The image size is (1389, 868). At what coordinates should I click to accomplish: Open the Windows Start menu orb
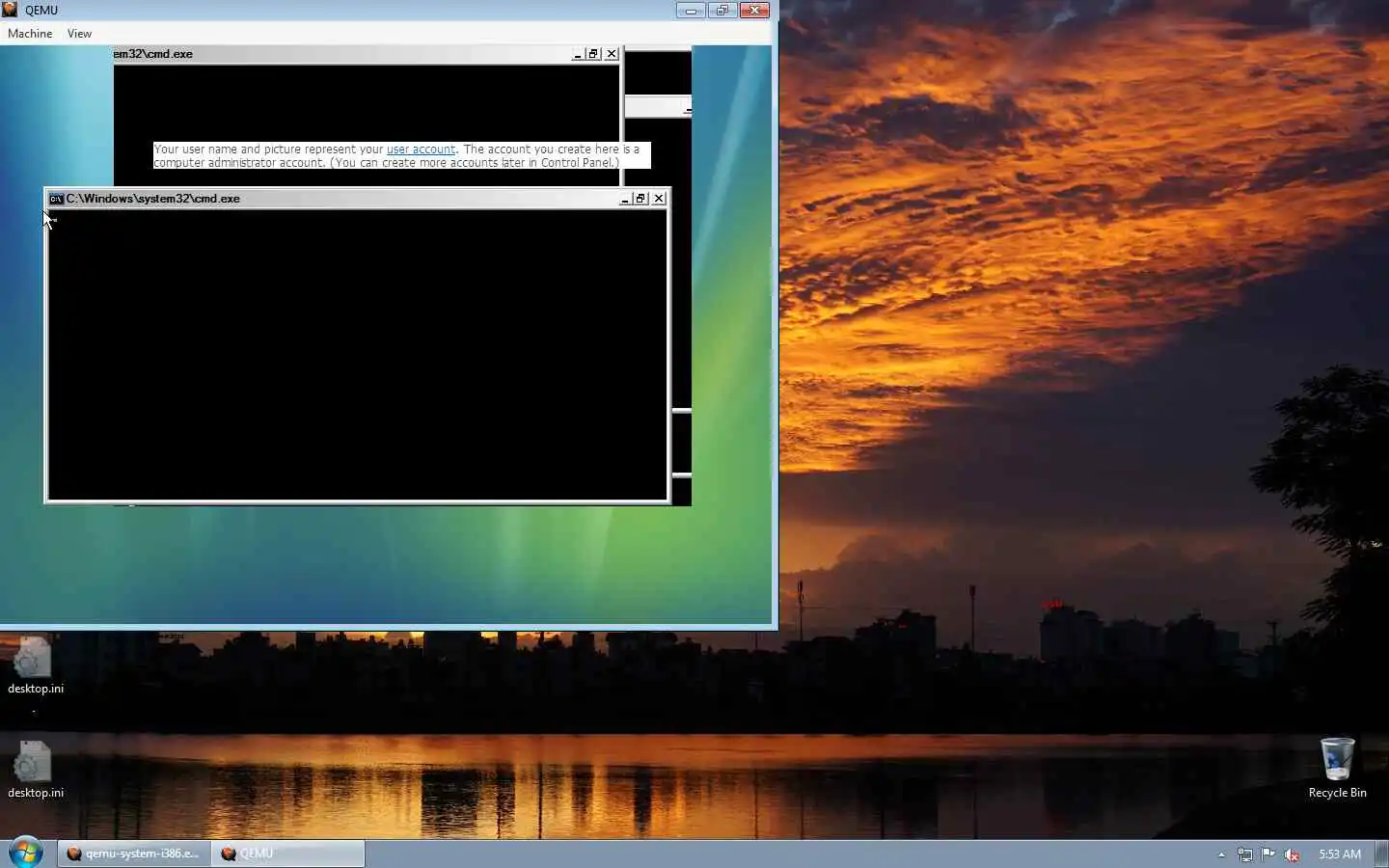[26, 853]
